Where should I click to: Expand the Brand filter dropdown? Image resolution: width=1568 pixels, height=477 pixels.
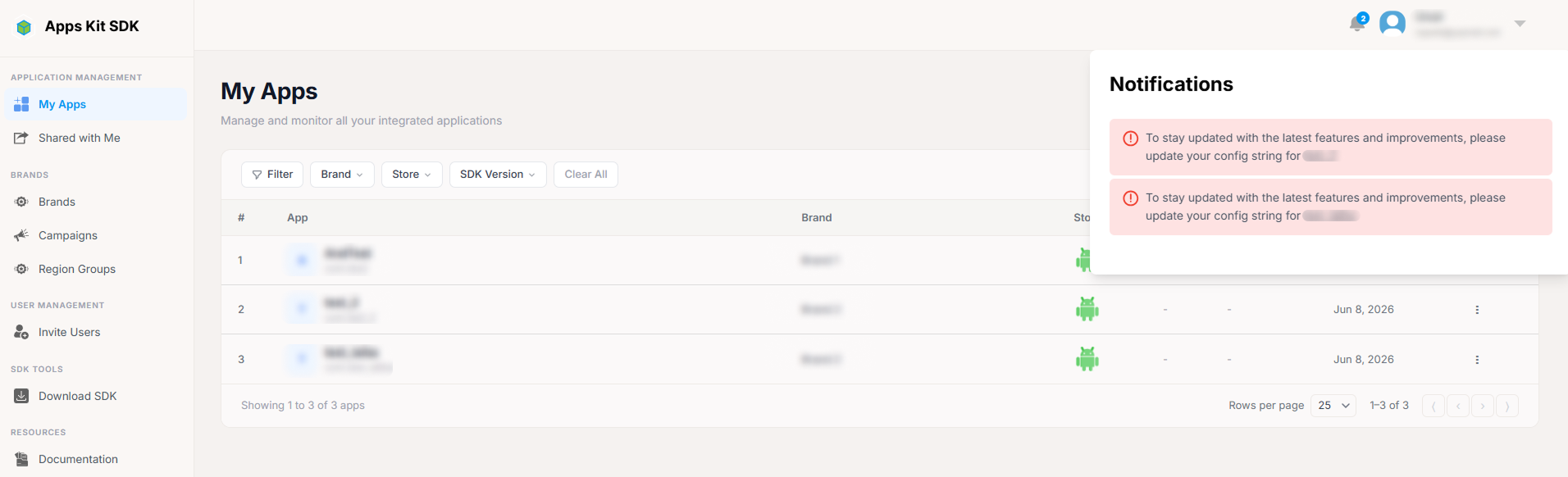click(x=342, y=175)
